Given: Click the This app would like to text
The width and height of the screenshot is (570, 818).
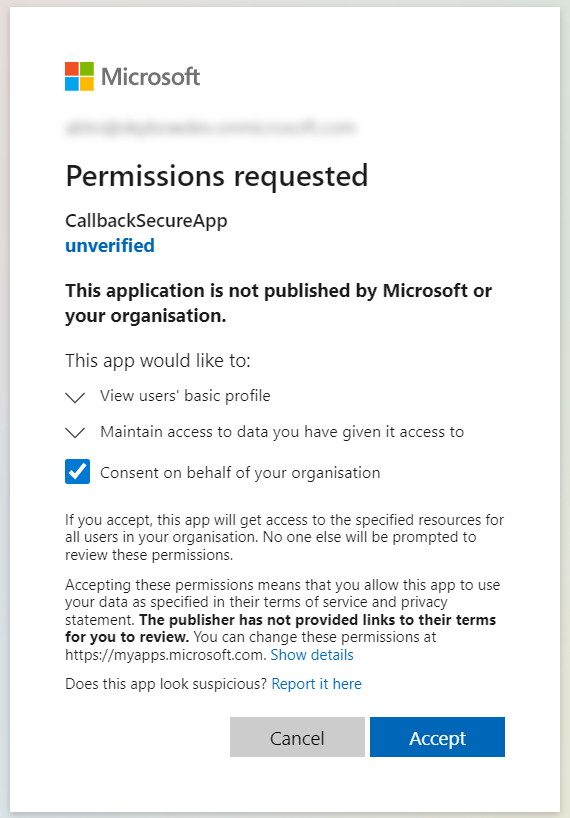Looking at the screenshot, I should [x=157, y=360].
